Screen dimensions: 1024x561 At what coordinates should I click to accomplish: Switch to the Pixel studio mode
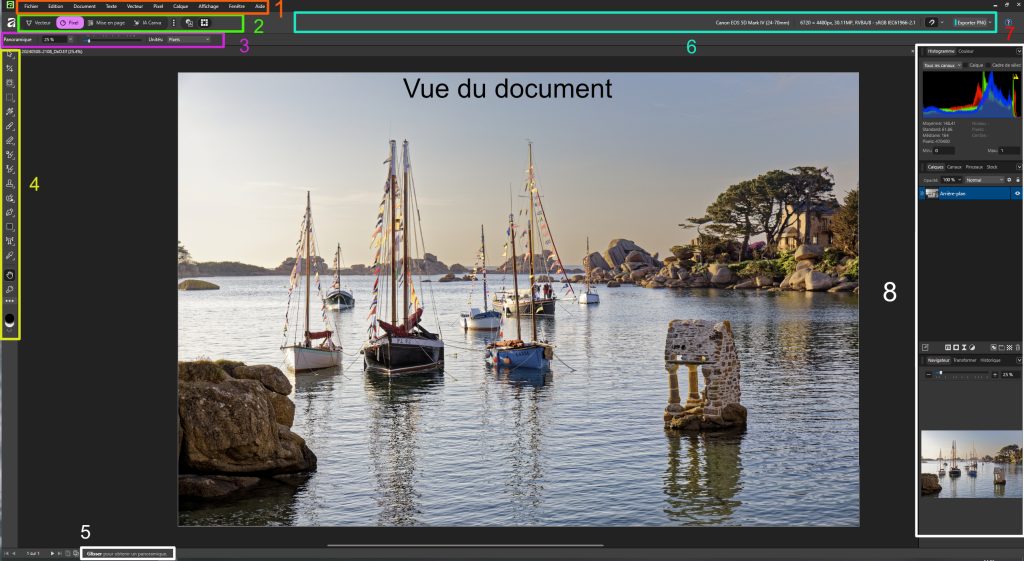click(69, 22)
